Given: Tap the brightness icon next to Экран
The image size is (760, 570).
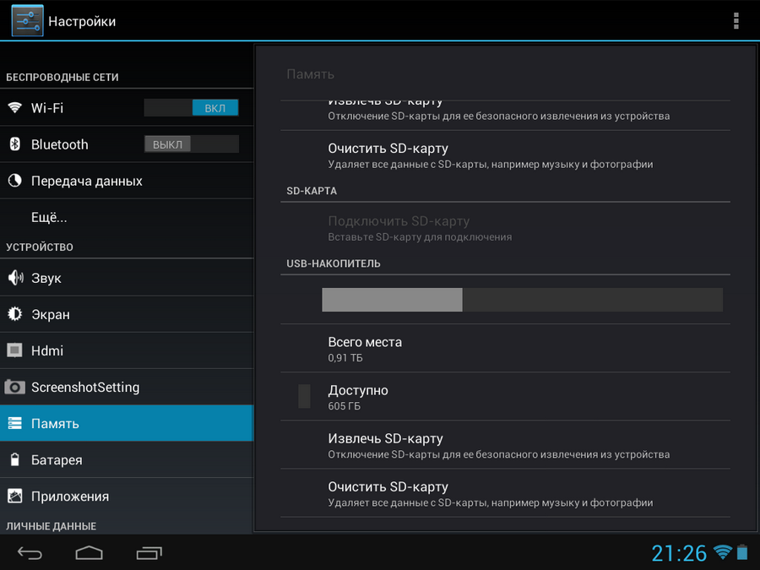Looking at the screenshot, I should tap(15, 314).
